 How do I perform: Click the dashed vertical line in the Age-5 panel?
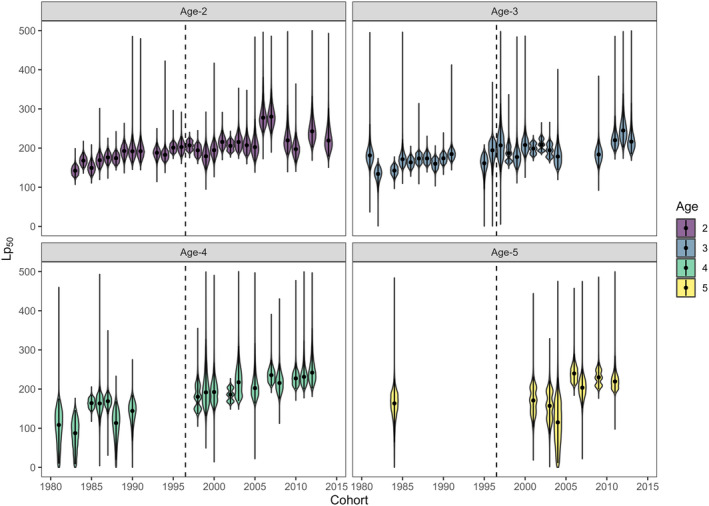pos(496,369)
